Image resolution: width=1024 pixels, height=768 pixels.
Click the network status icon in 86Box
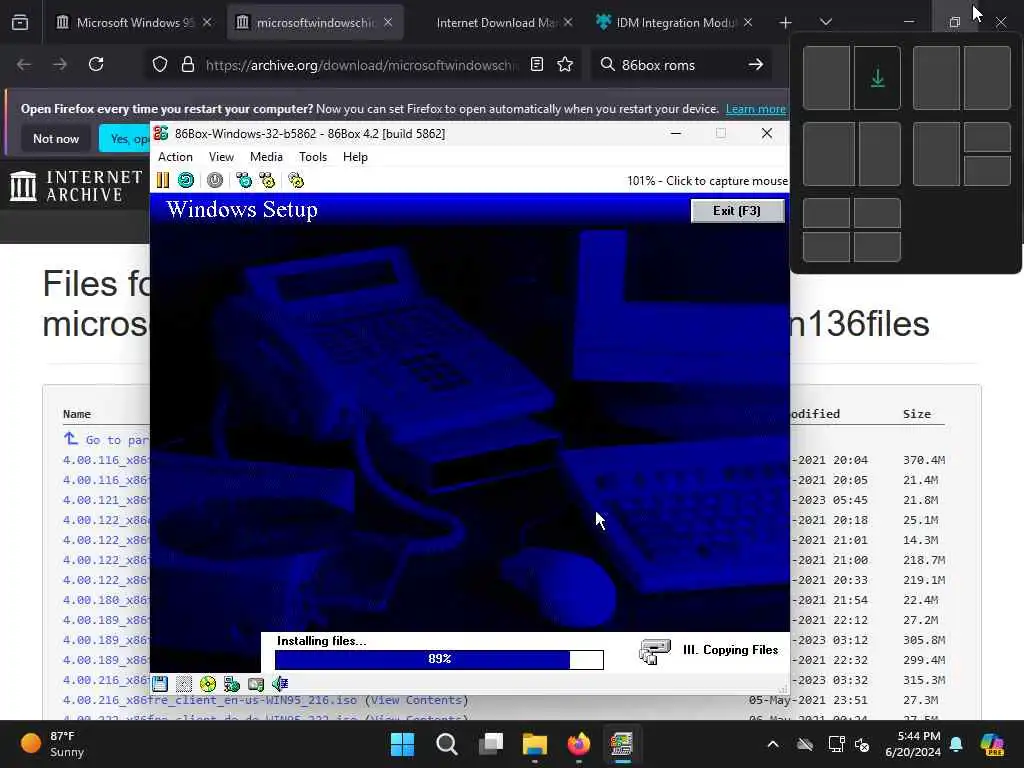(x=232, y=684)
